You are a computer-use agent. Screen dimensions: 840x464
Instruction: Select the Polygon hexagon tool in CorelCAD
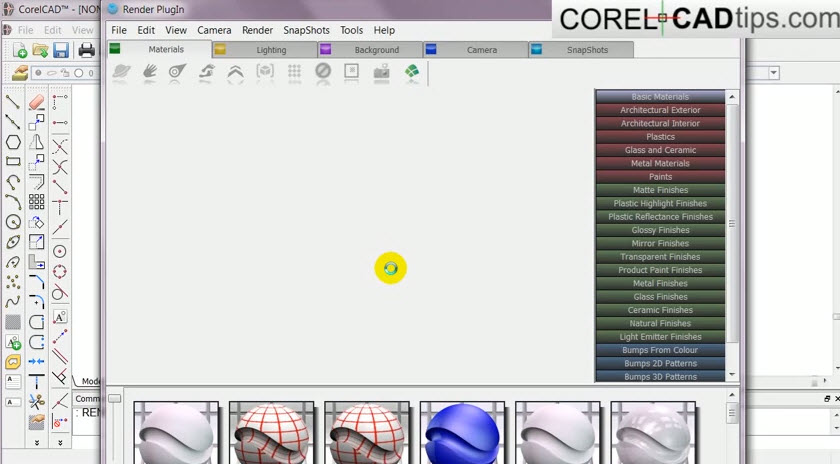point(13,142)
